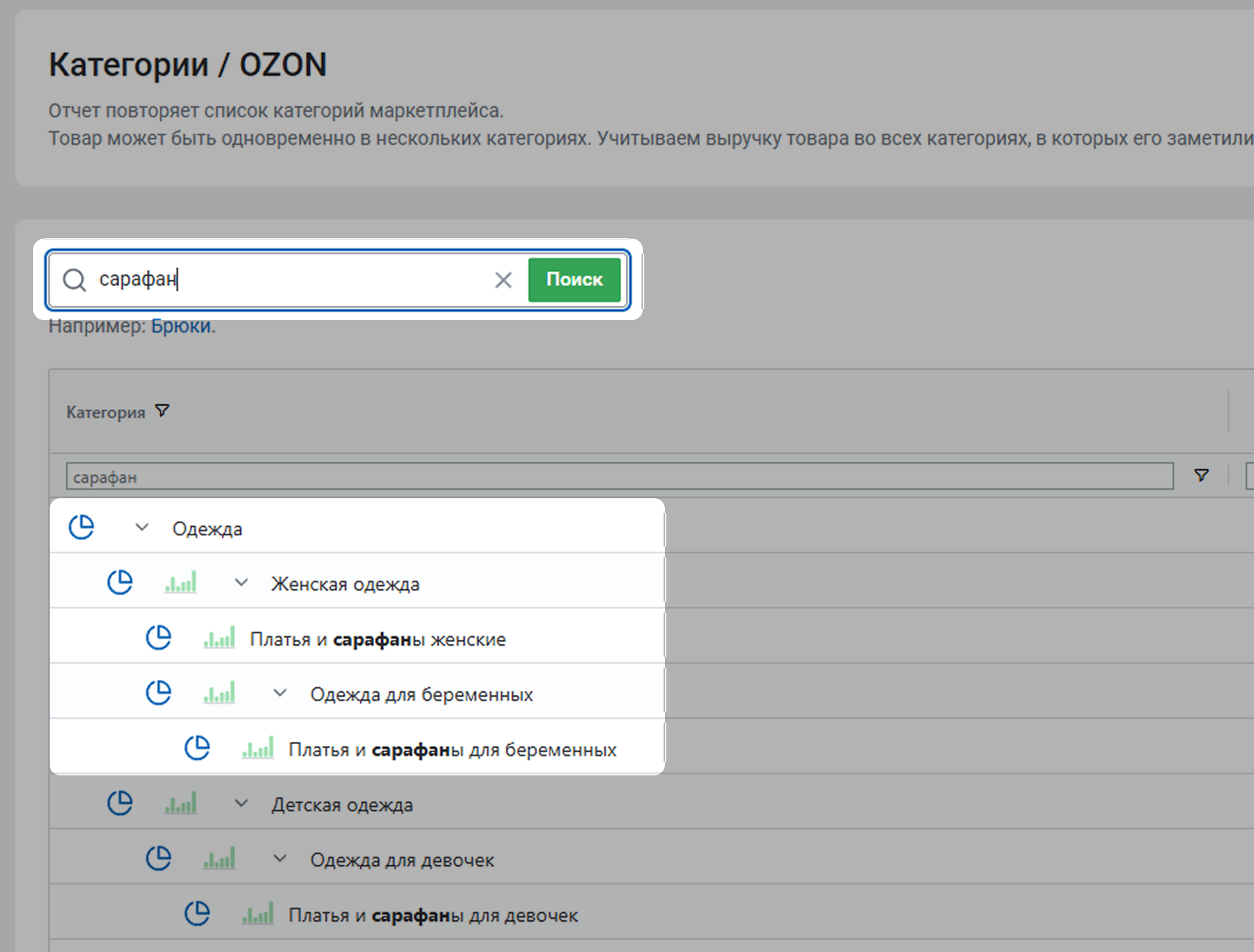The width and height of the screenshot is (1254, 952).
Task: Open pie chart for Платья и сарафаны для беременных
Action: click(x=197, y=748)
